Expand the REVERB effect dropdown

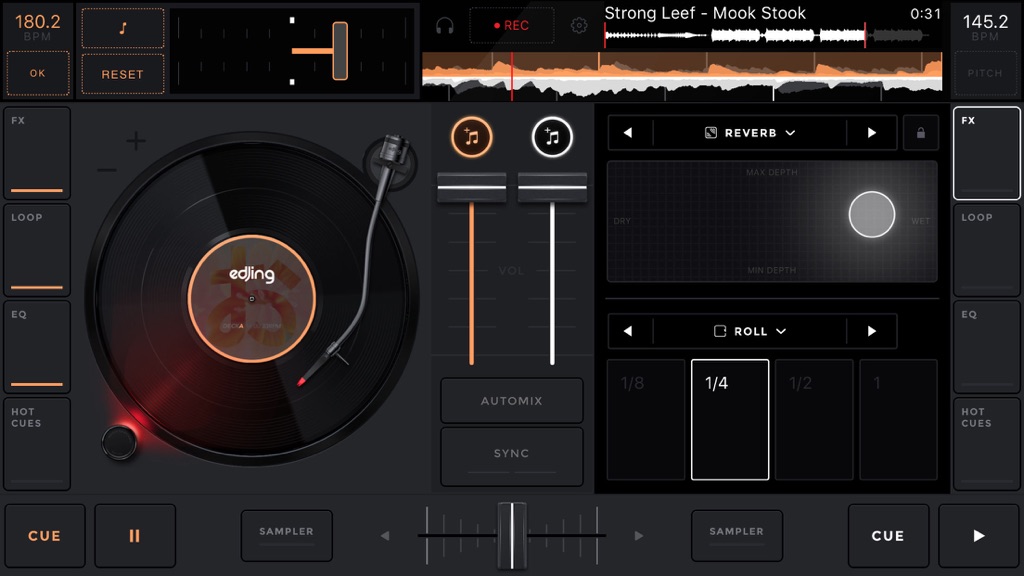pos(750,133)
